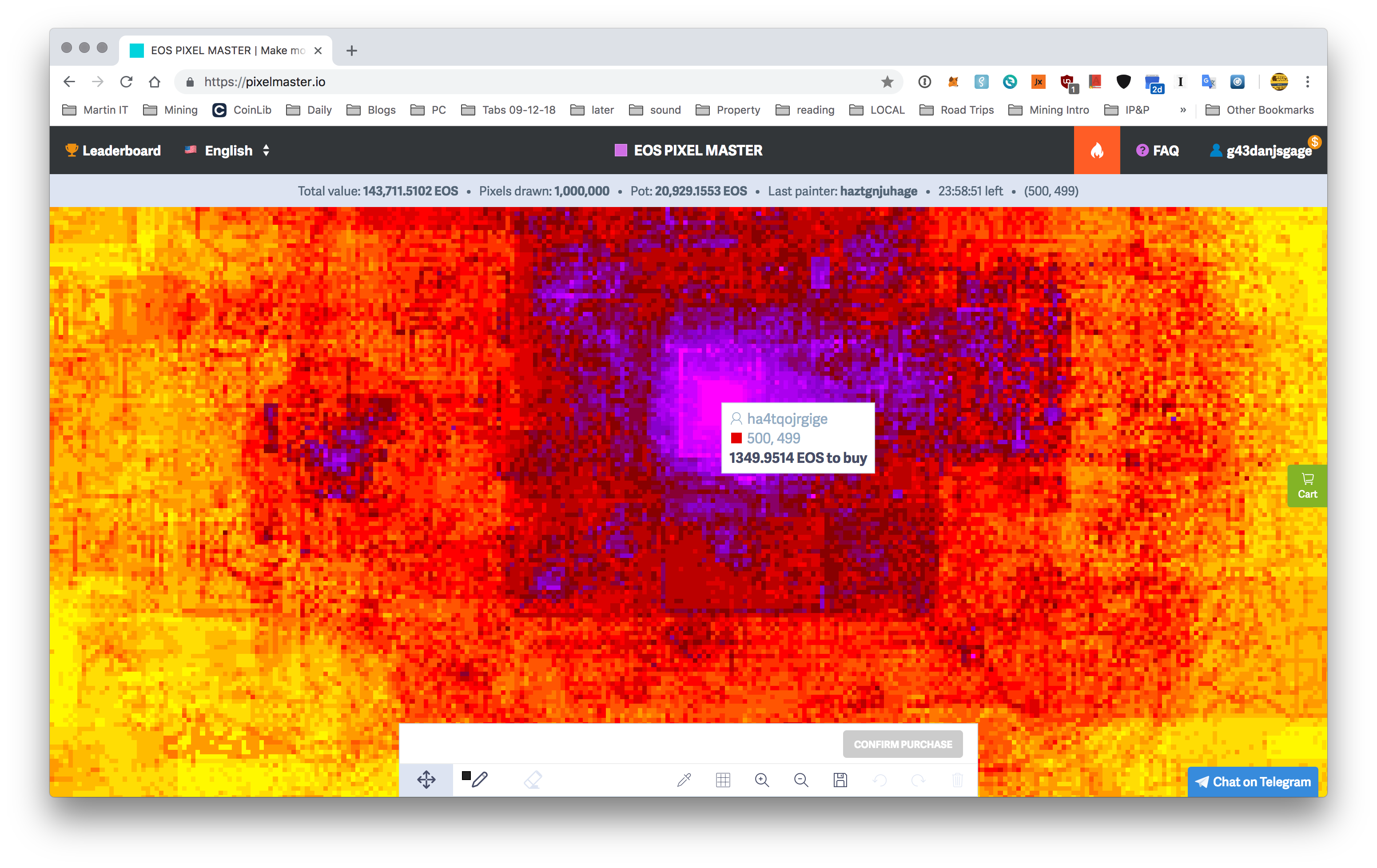Open the Property bookmarks folder
Viewport: 1377px width, 868px height.
[x=728, y=110]
